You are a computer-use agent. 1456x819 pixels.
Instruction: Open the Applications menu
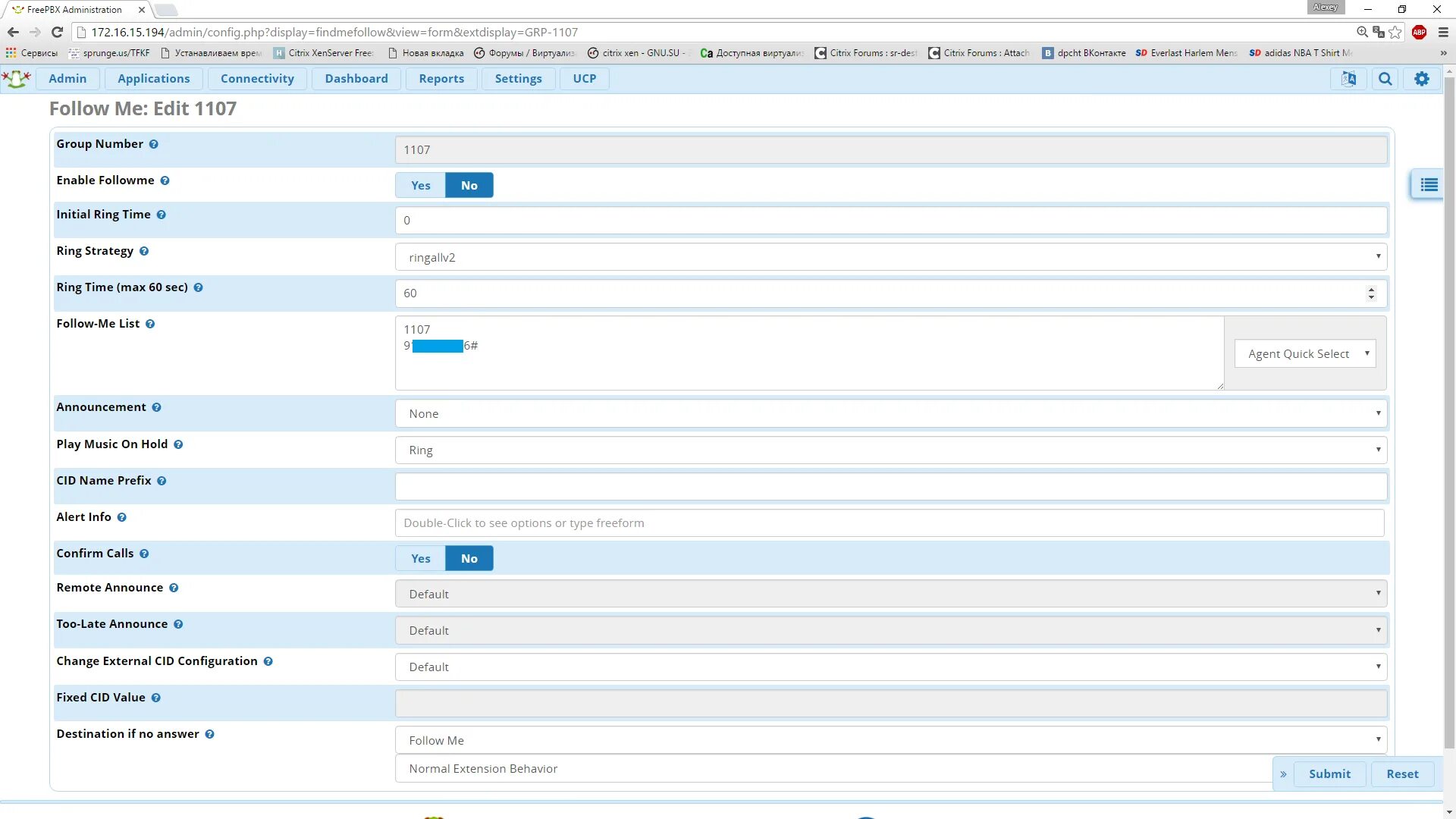(x=153, y=79)
